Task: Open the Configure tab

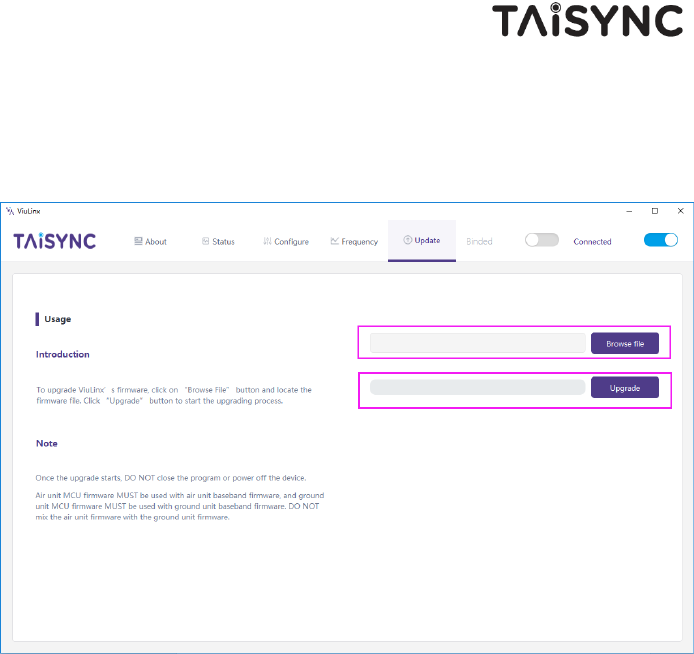Action: click(x=286, y=242)
